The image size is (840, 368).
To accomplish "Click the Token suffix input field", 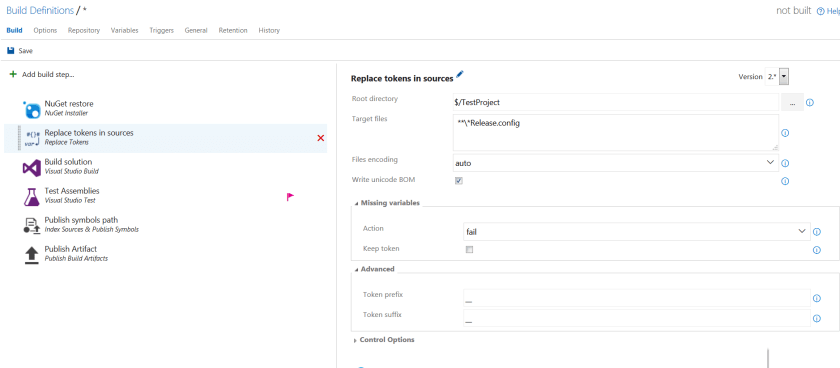I will [x=637, y=318].
